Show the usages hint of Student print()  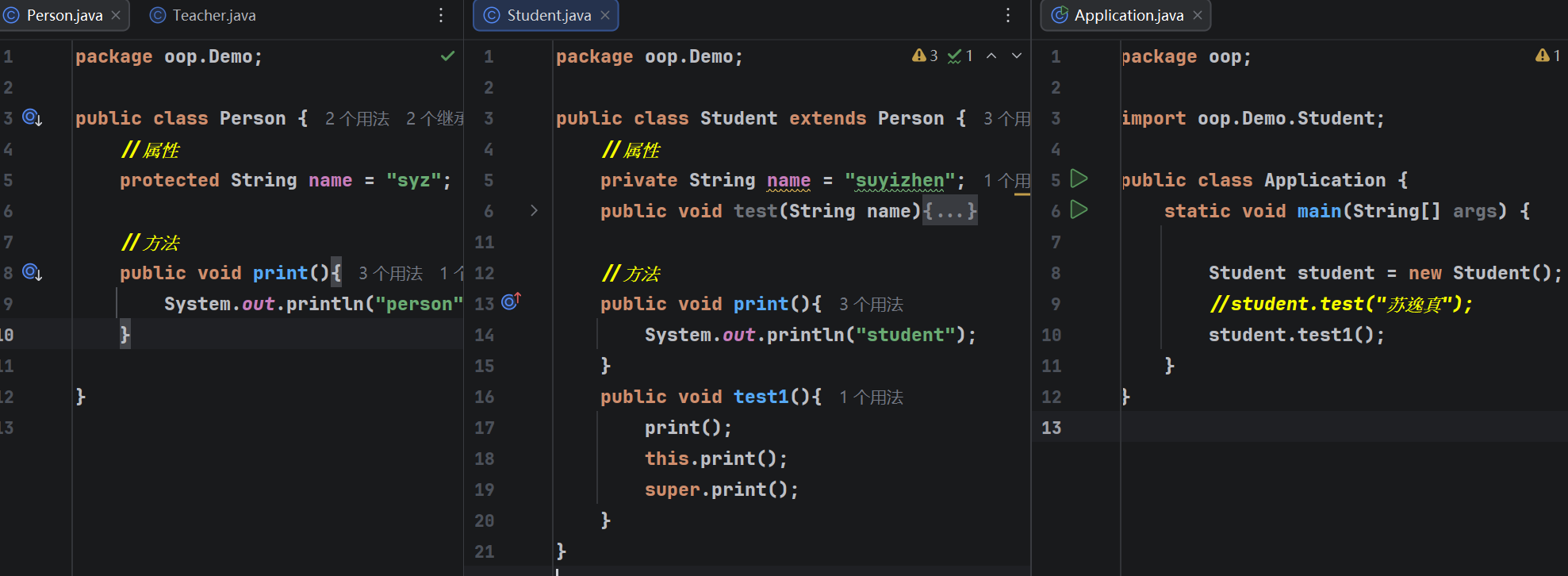871,304
